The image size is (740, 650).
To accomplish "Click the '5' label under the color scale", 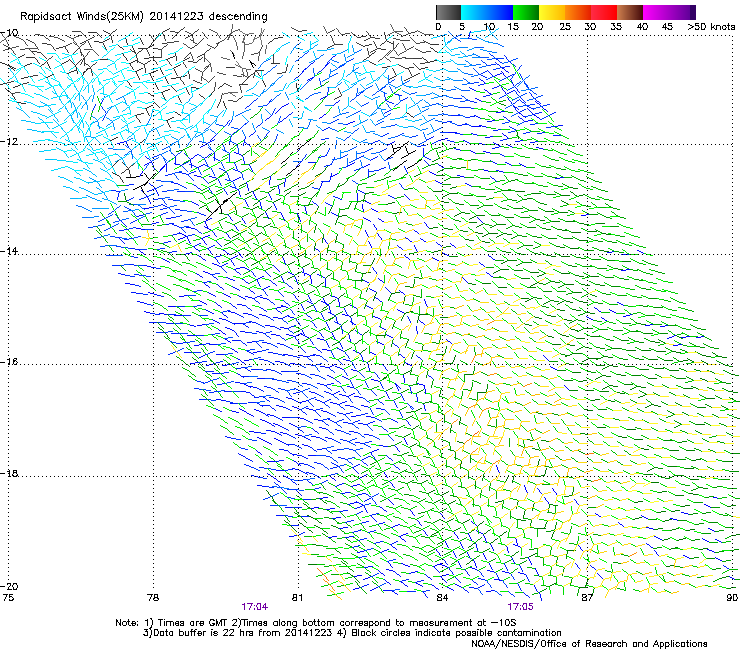I will 462,27.
